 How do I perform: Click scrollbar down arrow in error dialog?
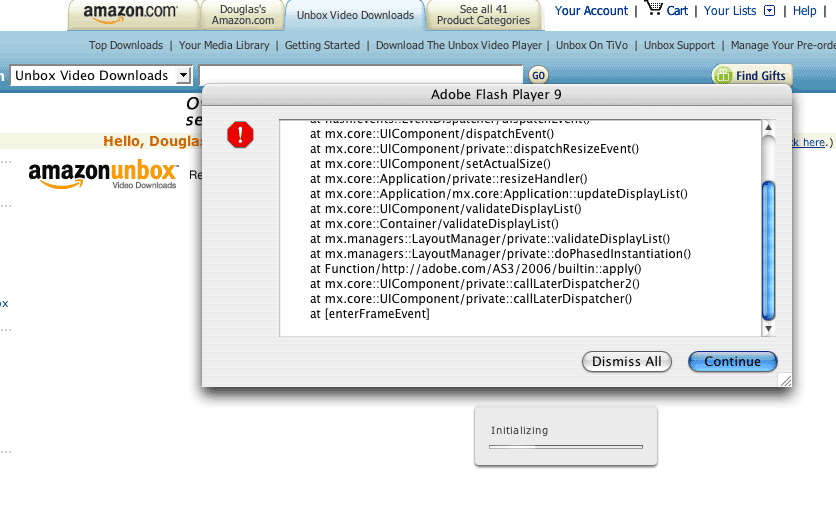pos(768,329)
